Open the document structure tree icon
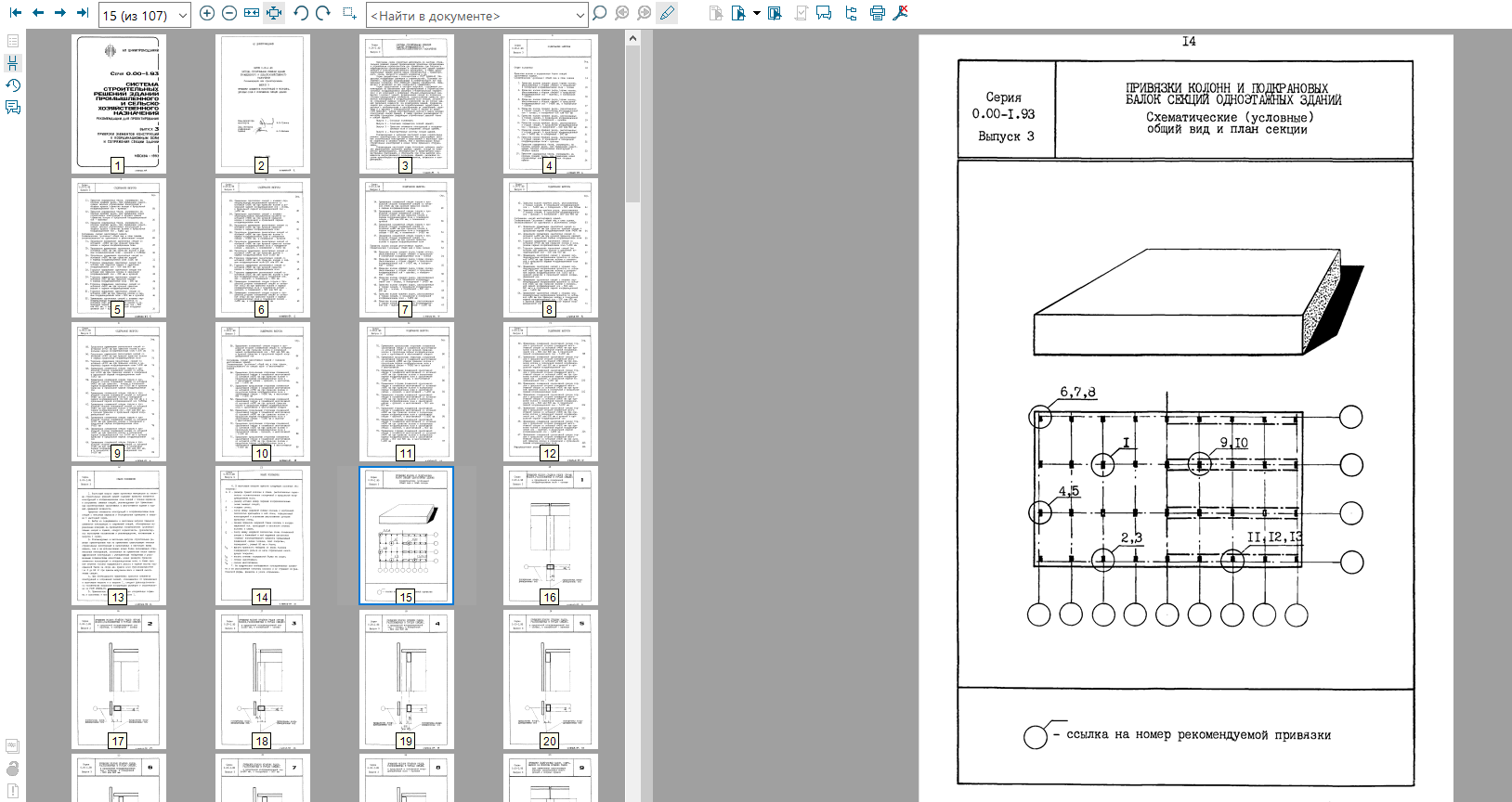 pyautogui.click(x=851, y=13)
